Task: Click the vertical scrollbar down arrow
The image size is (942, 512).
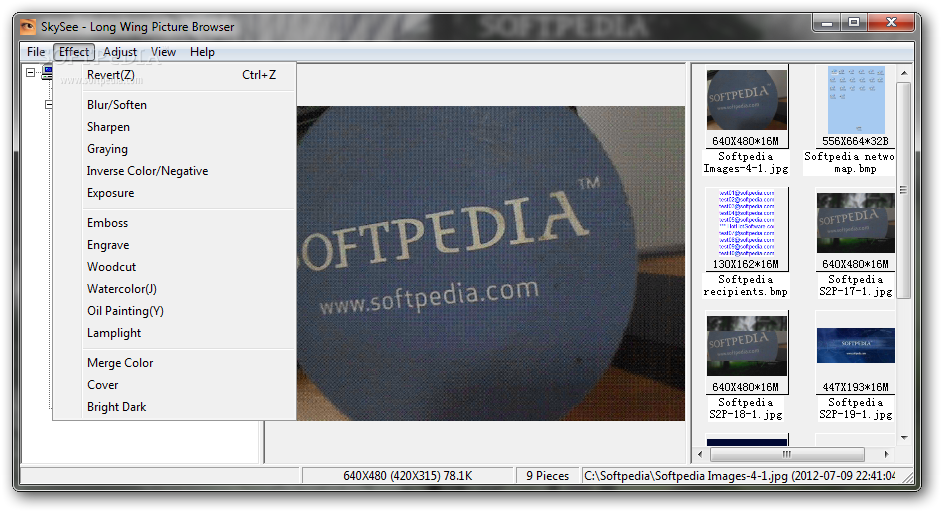Action: 904,438
